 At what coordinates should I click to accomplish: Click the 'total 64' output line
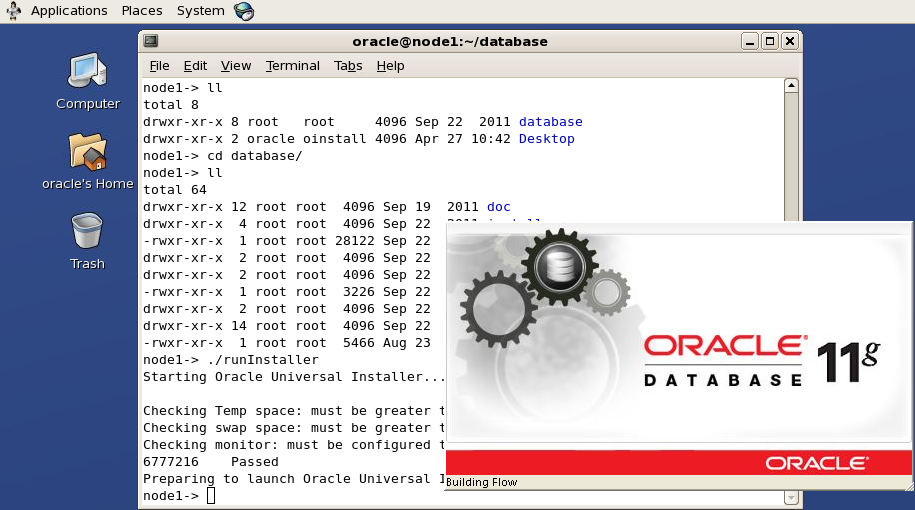click(x=174, y=190)
